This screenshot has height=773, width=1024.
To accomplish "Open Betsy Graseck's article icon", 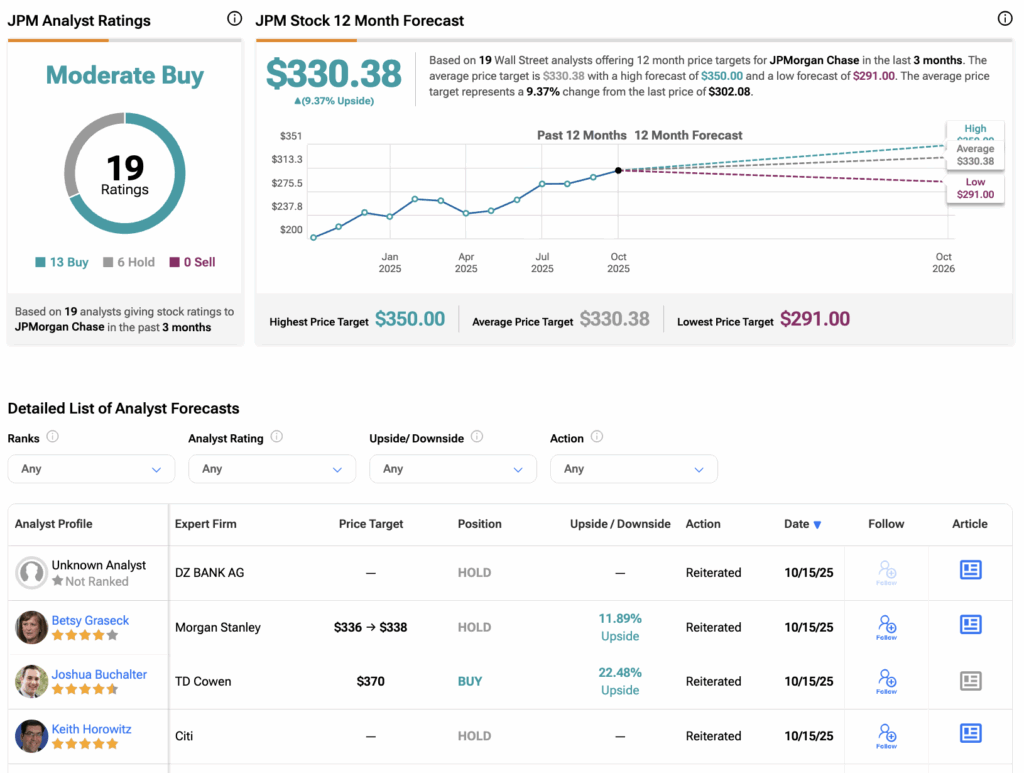I will pos(969,625).
